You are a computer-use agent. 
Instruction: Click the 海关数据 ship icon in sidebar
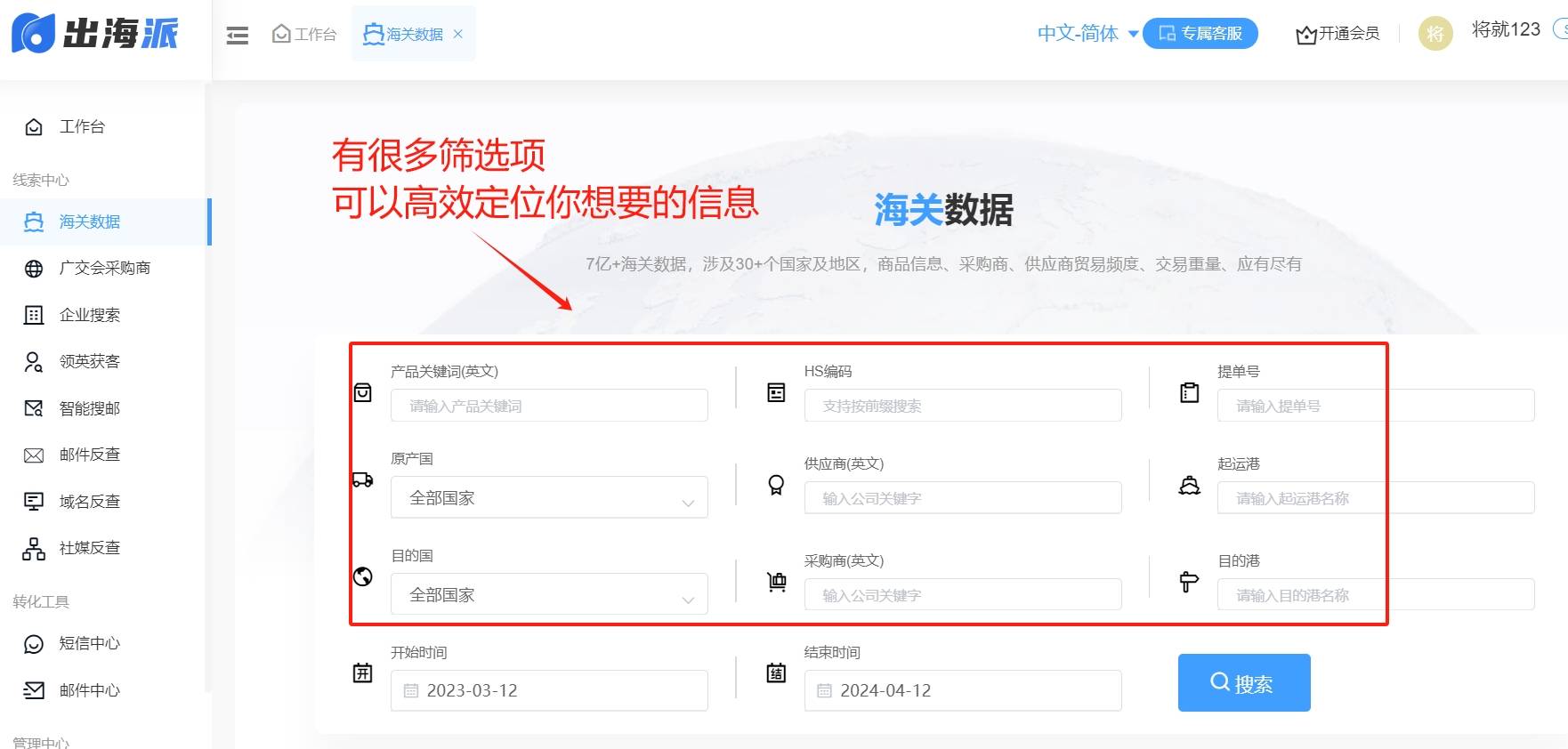34,221
